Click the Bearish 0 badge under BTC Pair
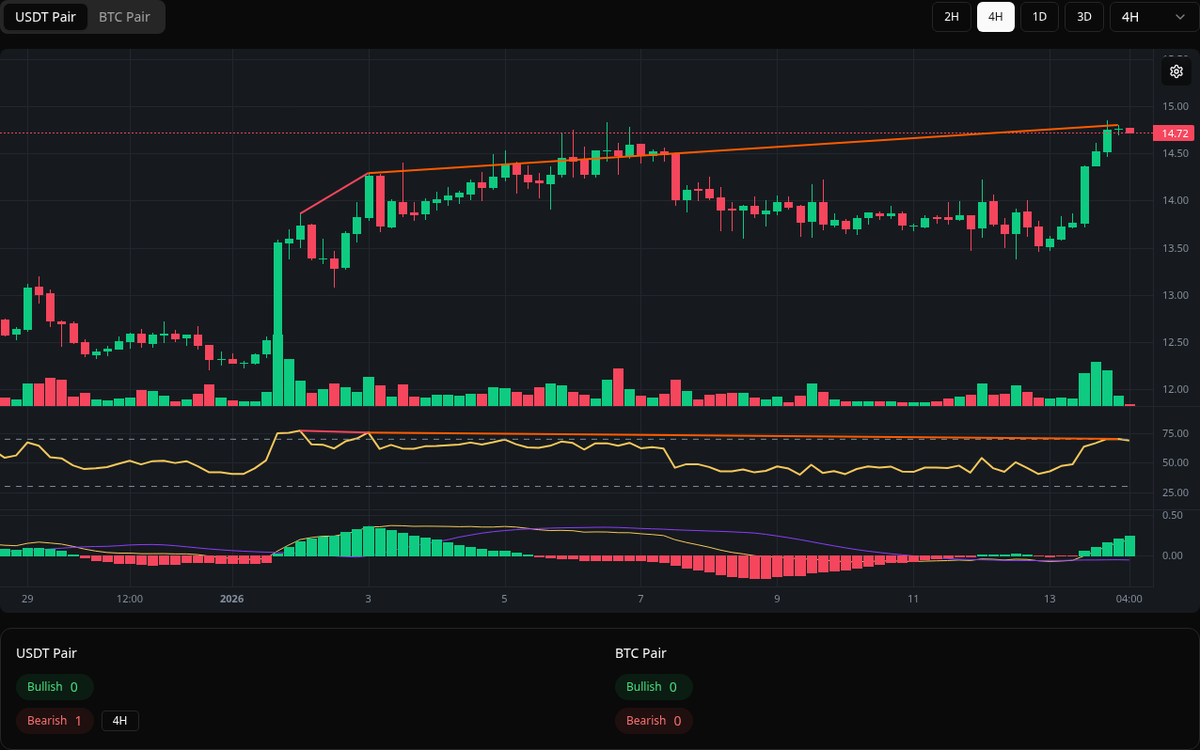 pos(653,720)
